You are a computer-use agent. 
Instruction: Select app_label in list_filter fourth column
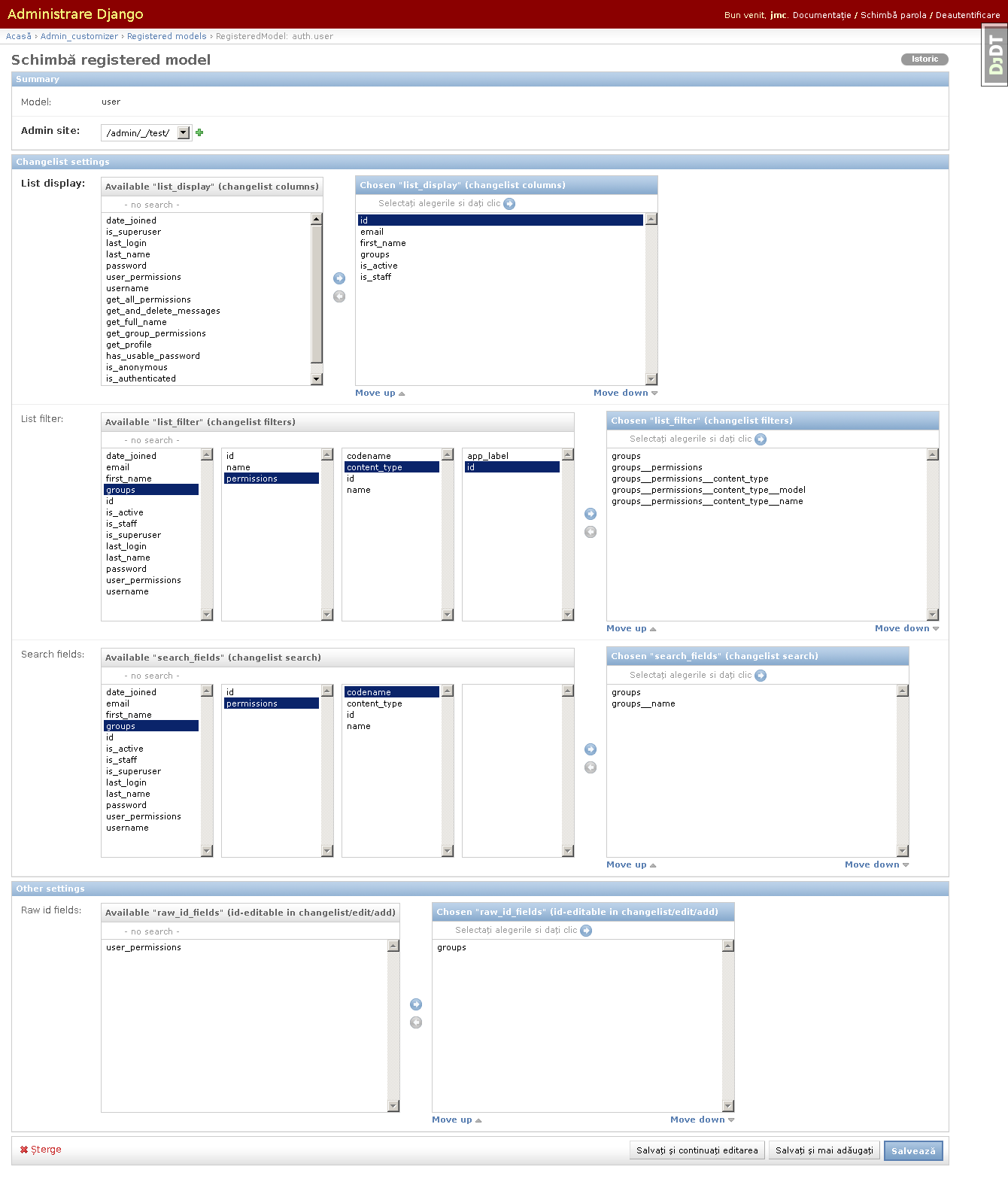pos(512,456)
